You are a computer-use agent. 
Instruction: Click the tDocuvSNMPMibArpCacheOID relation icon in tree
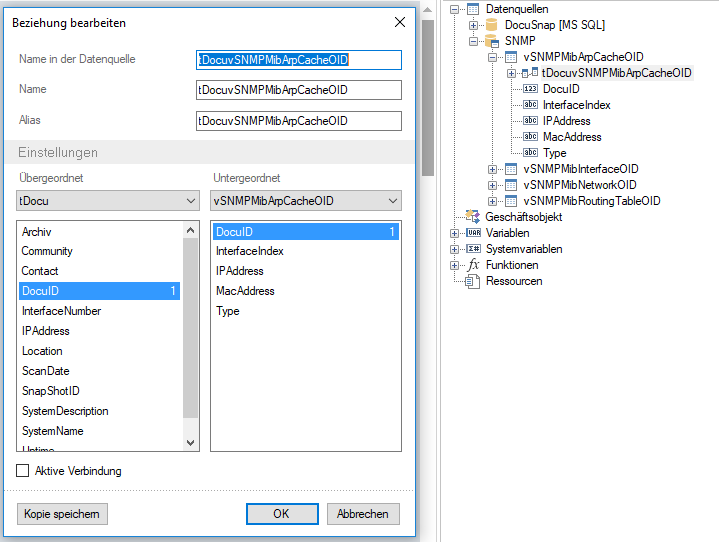coord(530,72)
